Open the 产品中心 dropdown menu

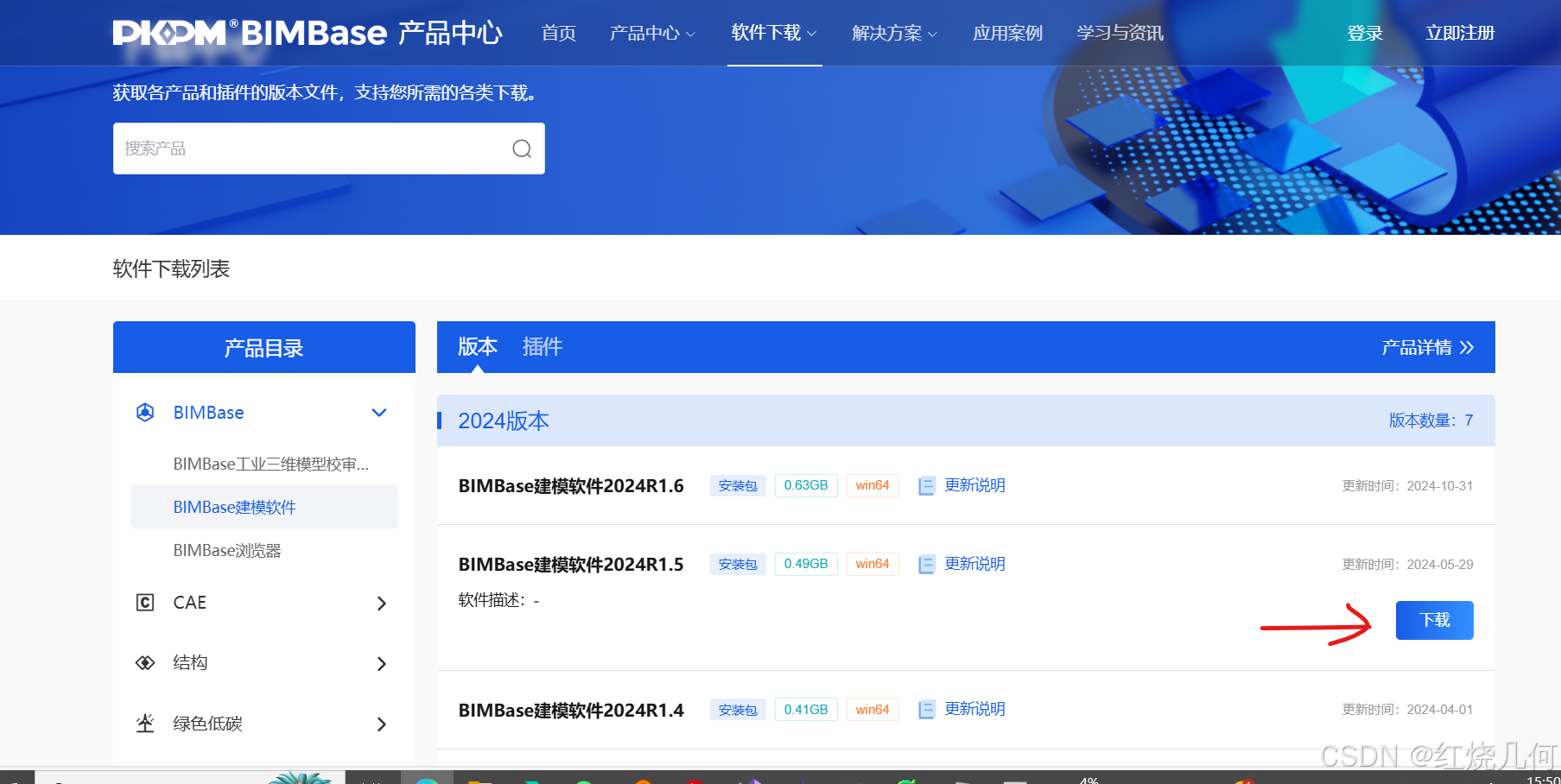[x=652, y=33]
